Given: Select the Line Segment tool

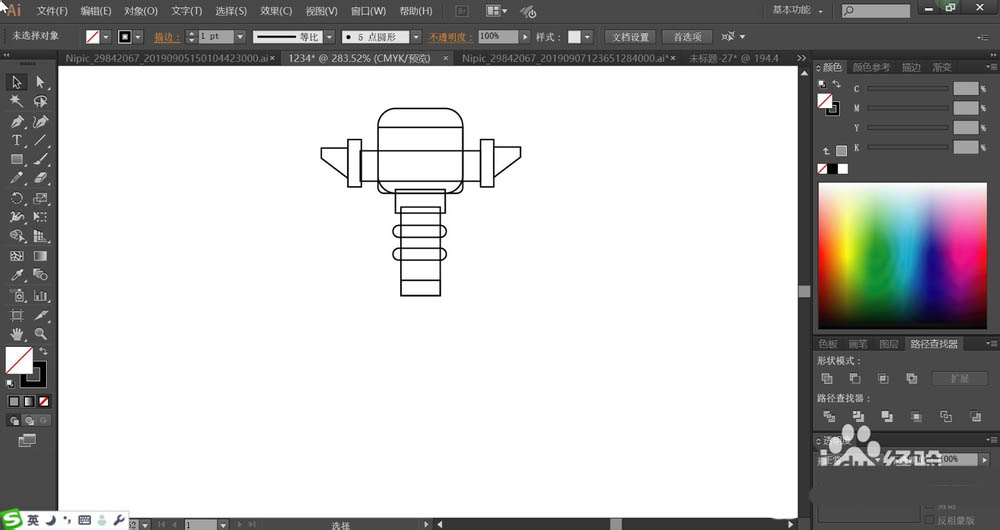Looking at the screenshot, I should [x=40, y=140].
